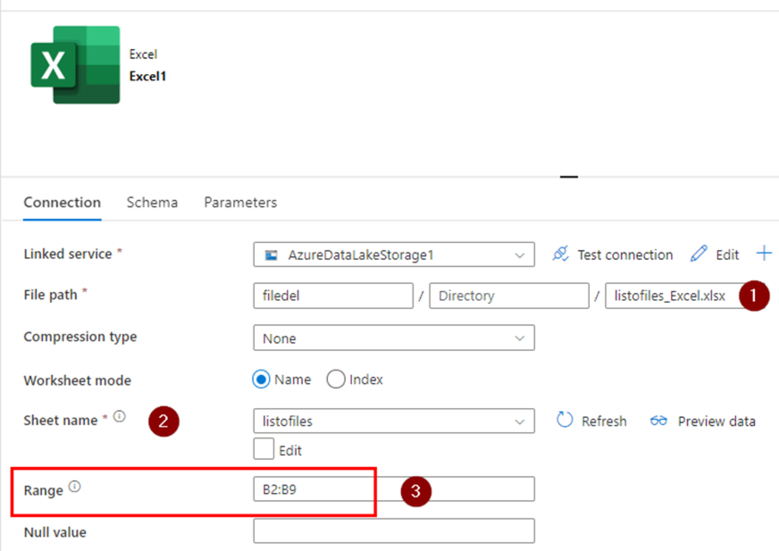
Task: Open the listofiles sheet name dropdown
Action: [394, 421]
